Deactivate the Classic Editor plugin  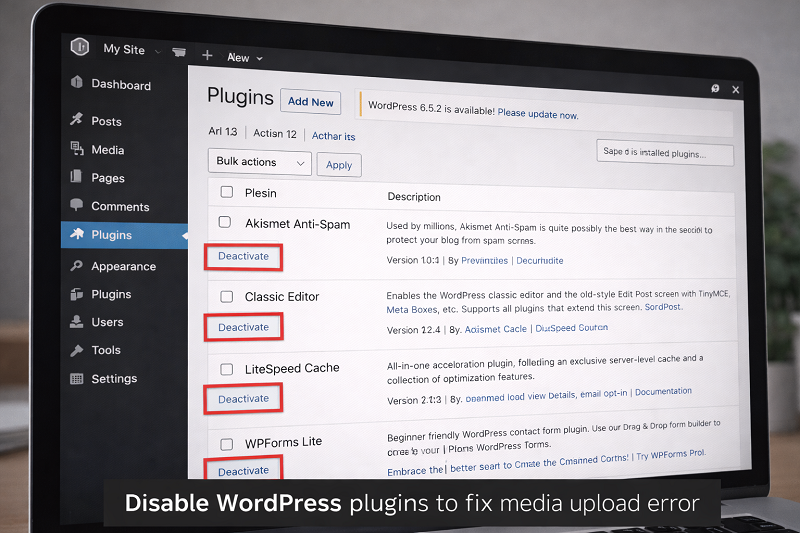pos(243,327)
